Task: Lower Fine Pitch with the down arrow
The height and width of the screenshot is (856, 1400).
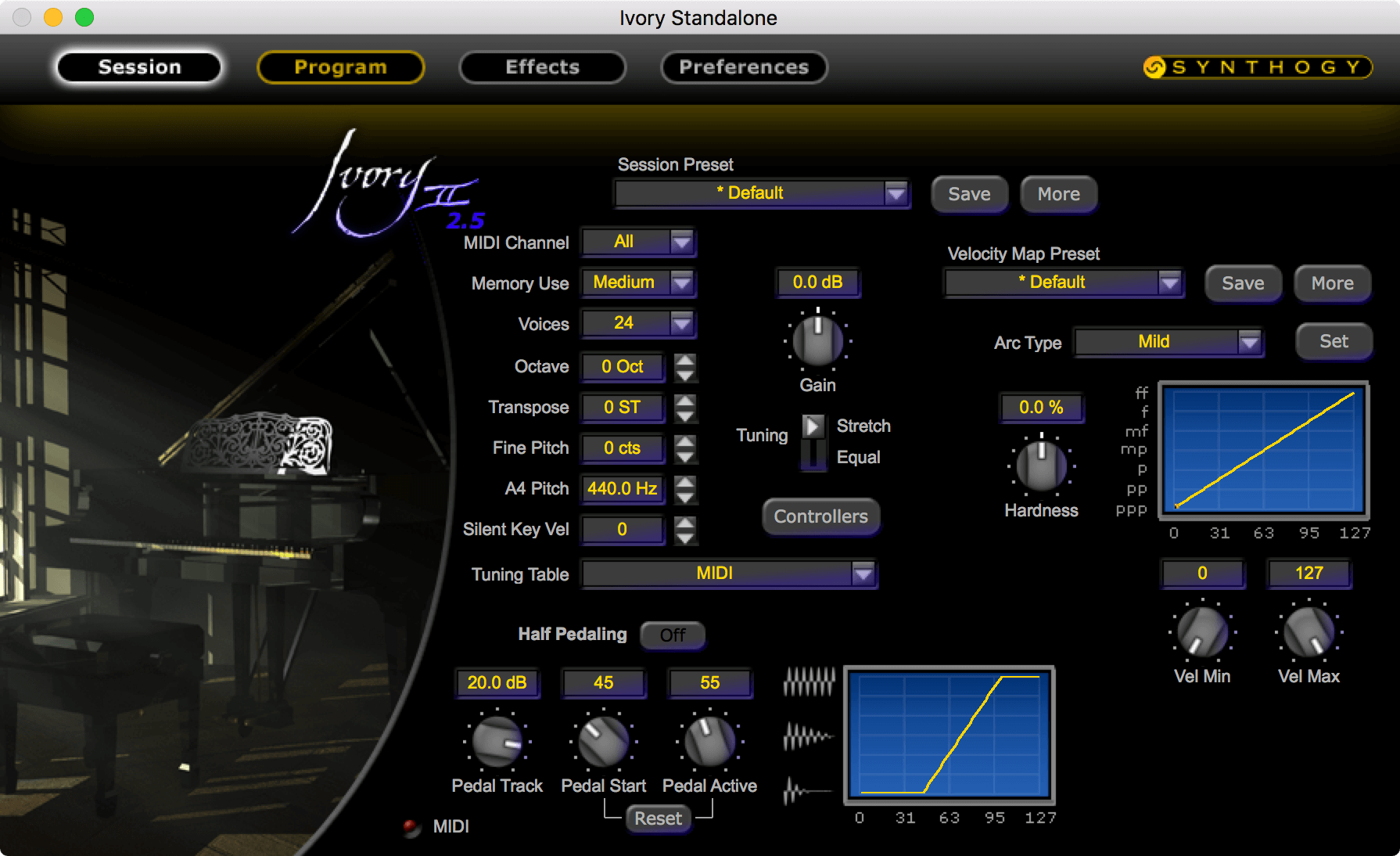Action: 685,455
